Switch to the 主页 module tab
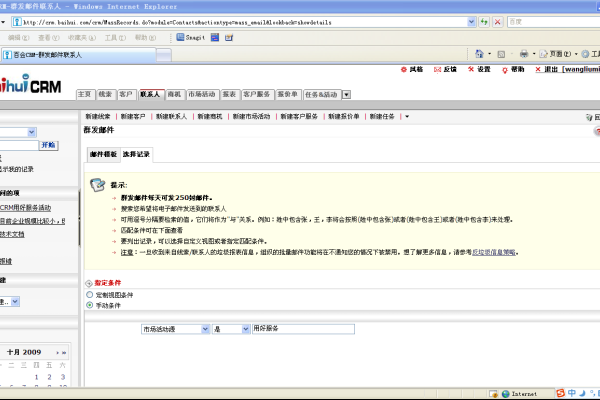The image size is (600, 400). (85, 94)
